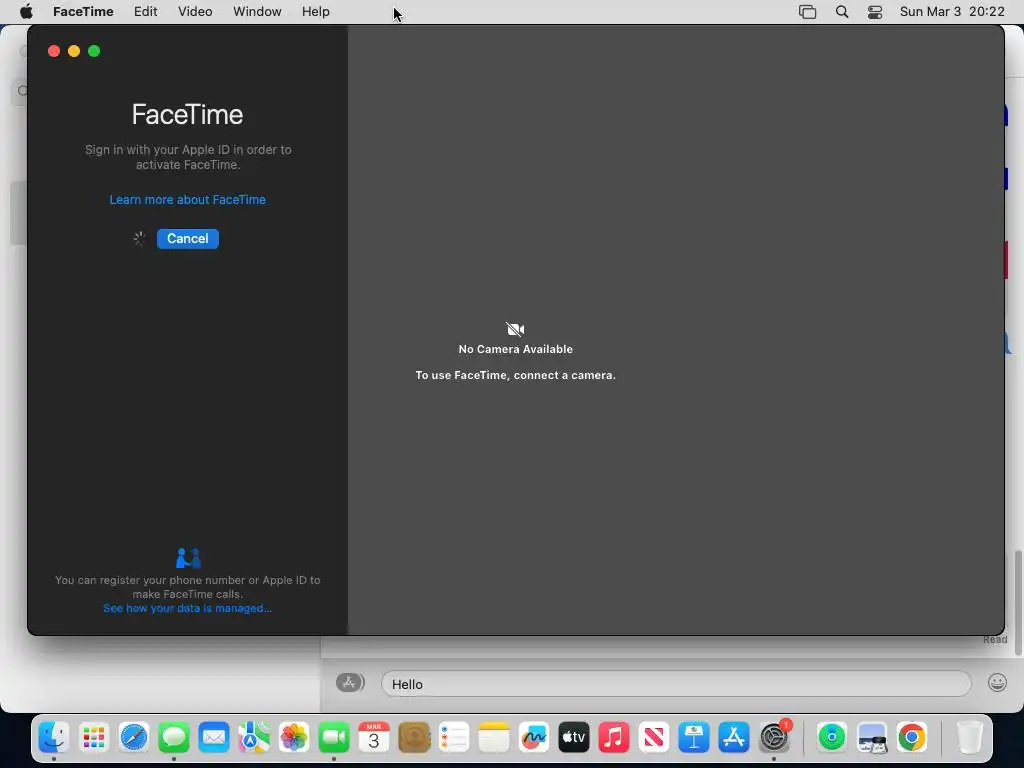Open Spotlight search in menu bar
The image size is (1024, 768).
(842, 12)
